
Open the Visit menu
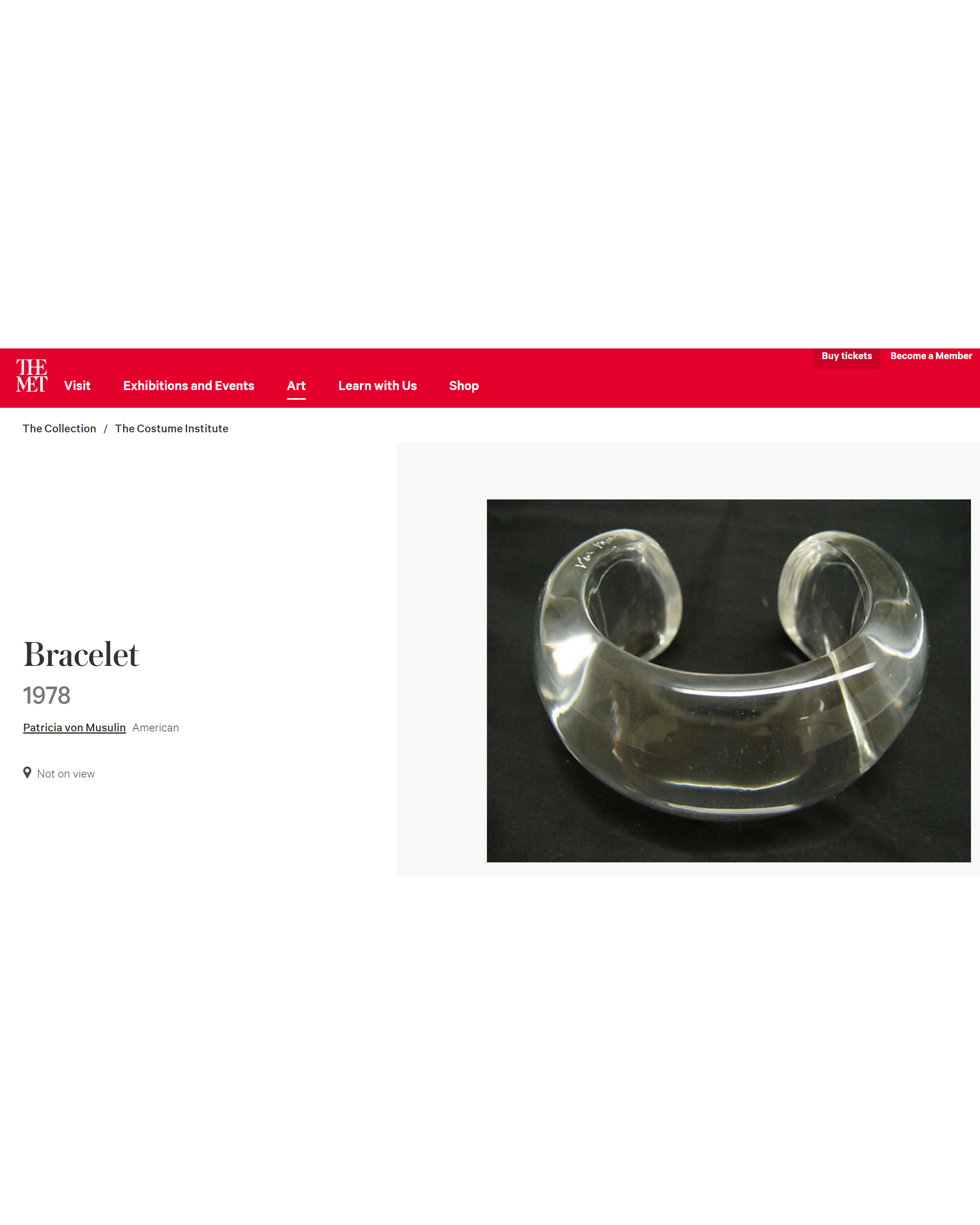coord(77,386)
